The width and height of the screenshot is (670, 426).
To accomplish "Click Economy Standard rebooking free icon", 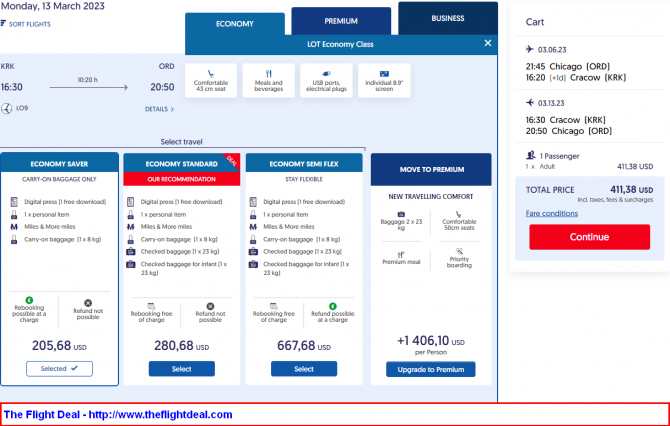I will click(151, 306).
